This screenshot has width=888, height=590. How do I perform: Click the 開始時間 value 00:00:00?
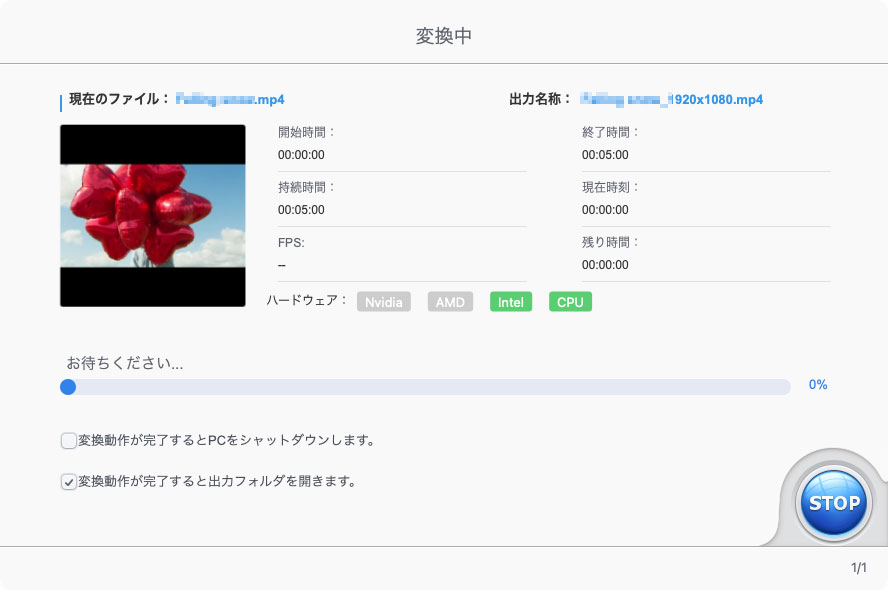[301, 155]
